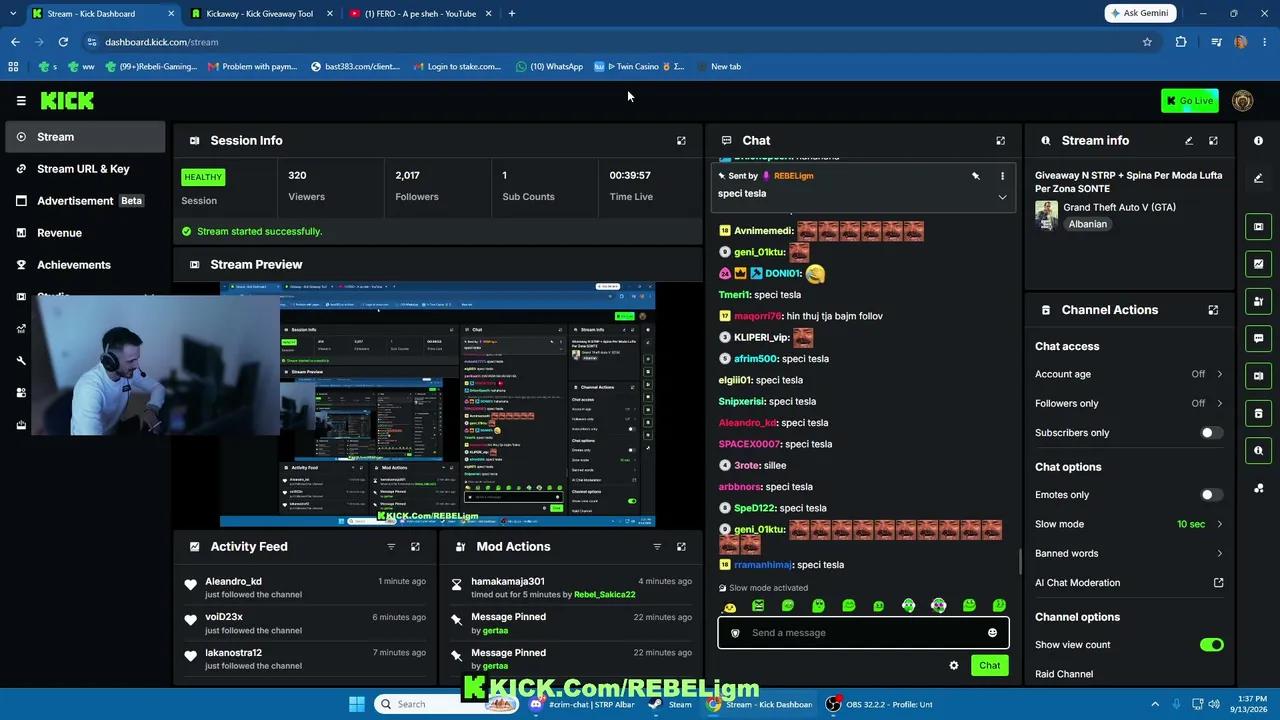Open the user profile avatar menu

pyautogui.click(x=1243, y=100)
